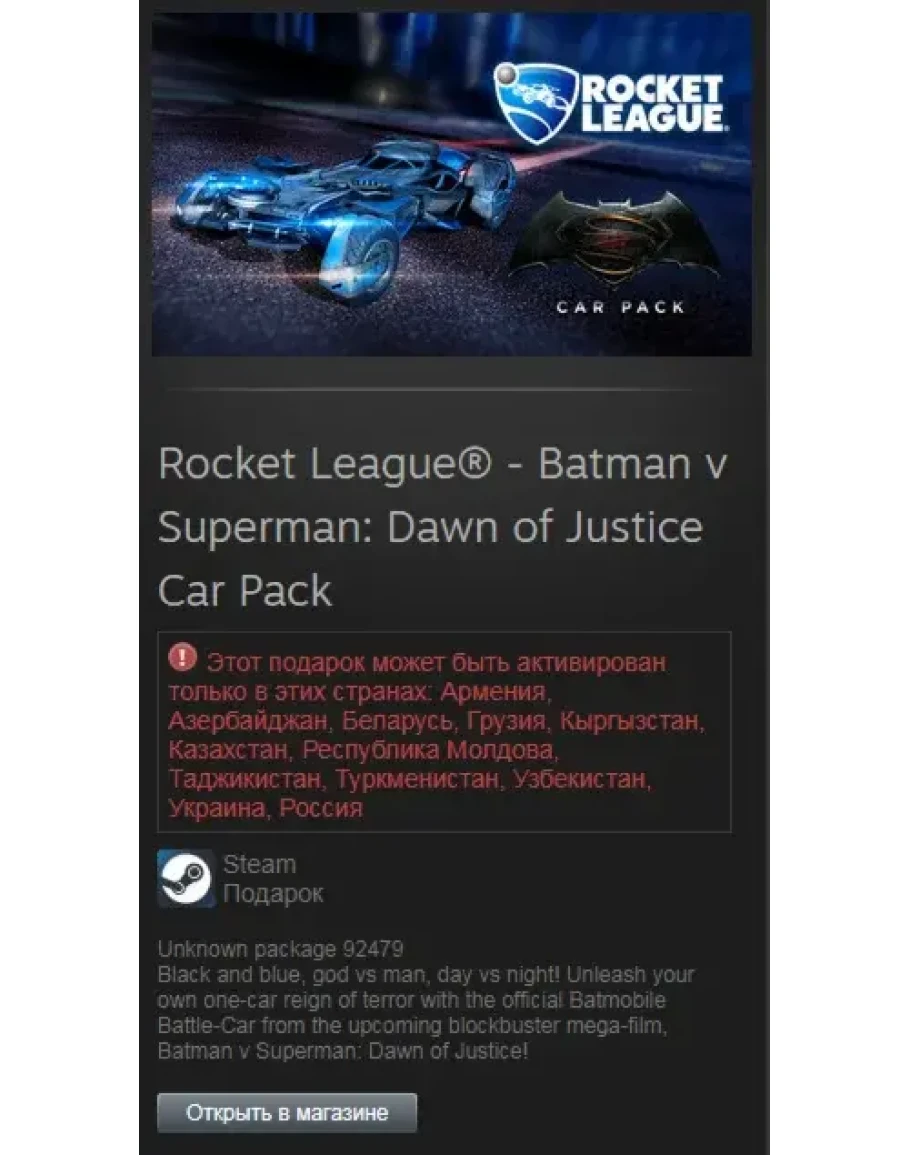Viewport: 910px width, 1155px height.
Task: Click the 'Казахстан' country name in warning
Action: (228, 750)
